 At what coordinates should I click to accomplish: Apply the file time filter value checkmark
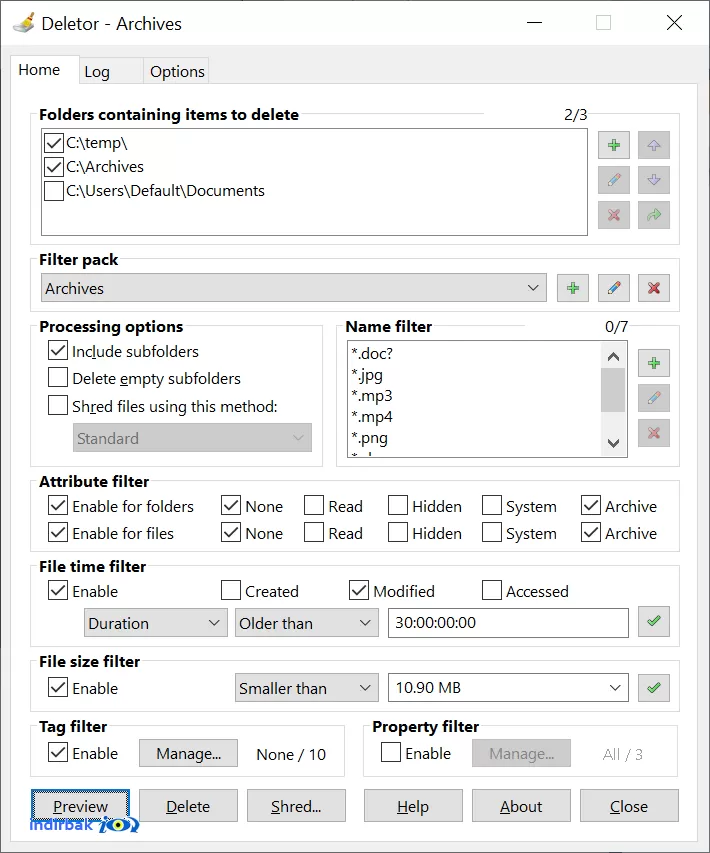(x=653, y=621)
